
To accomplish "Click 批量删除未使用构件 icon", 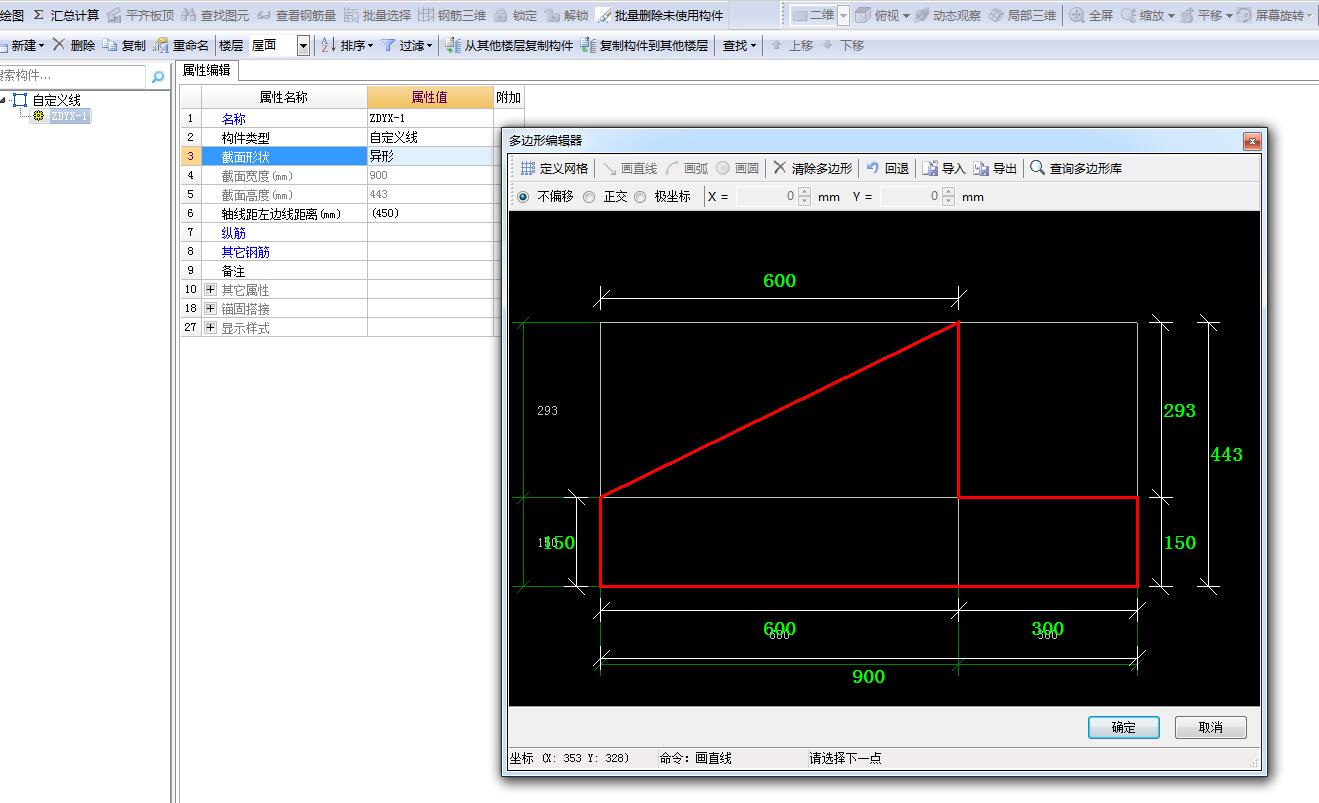I will pyautogui.click(x=603, y=15).
